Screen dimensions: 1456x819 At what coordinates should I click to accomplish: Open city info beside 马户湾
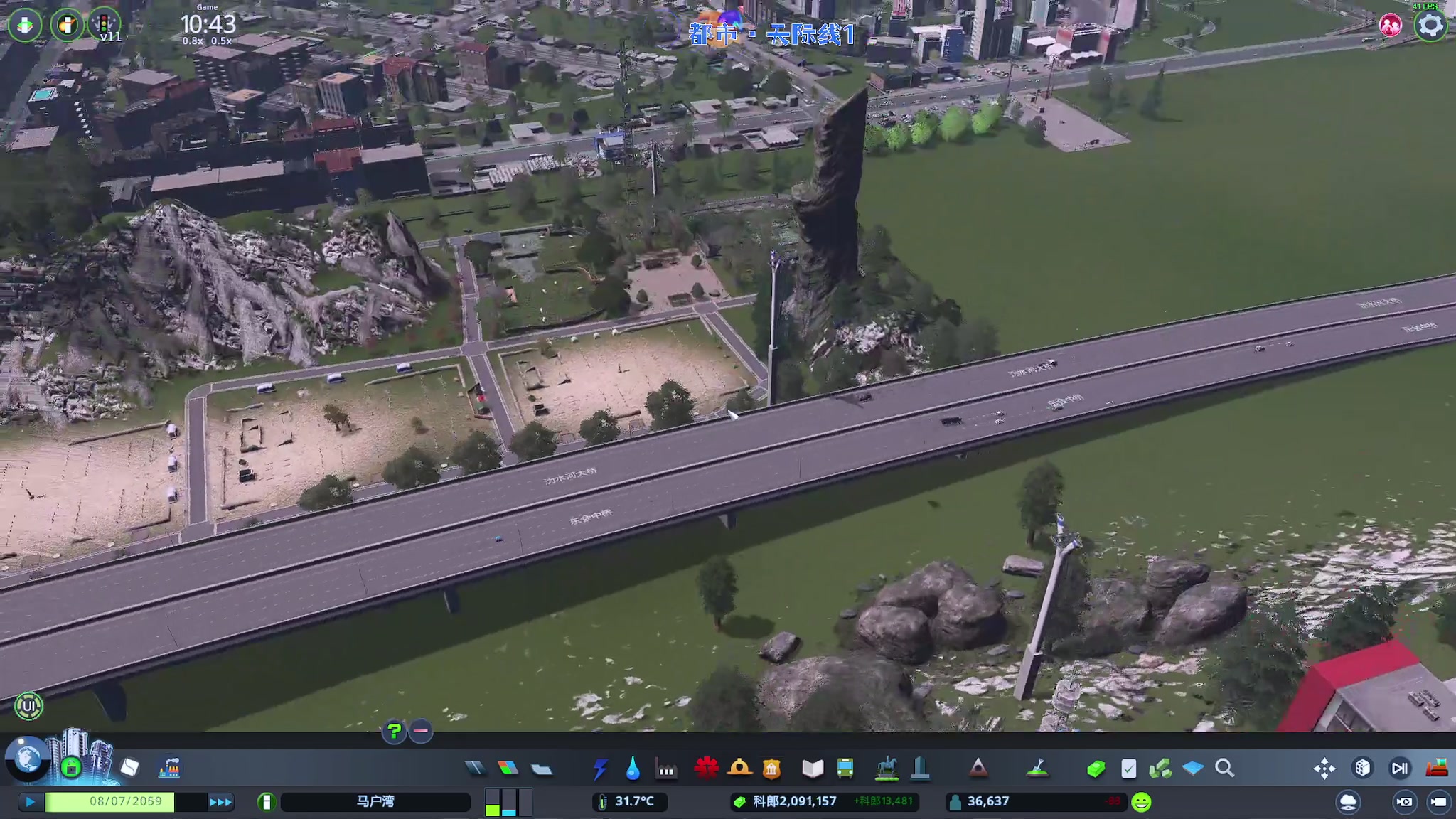[266, 802]
